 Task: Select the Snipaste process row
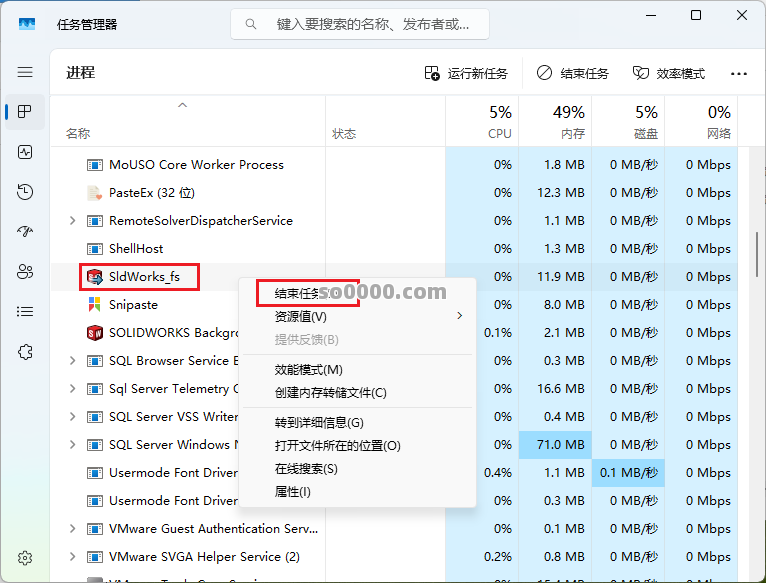[394, 305]
